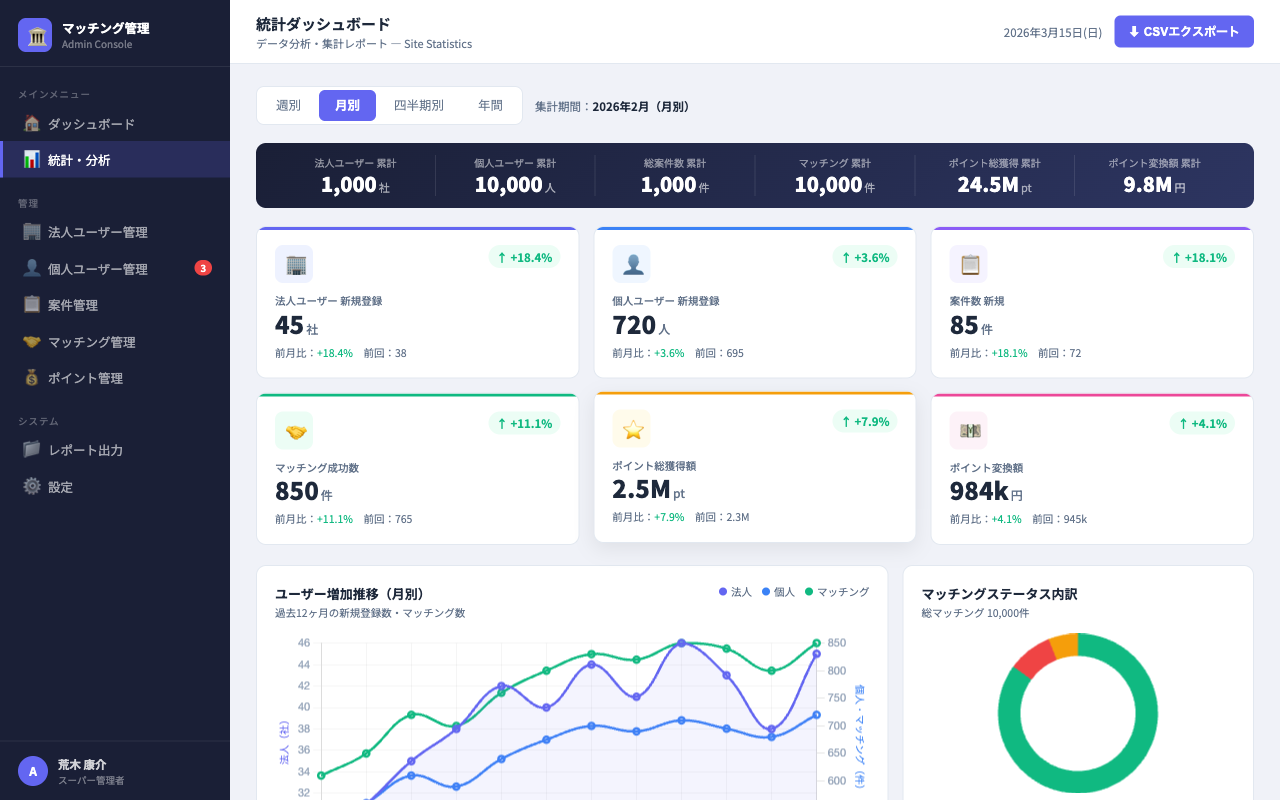
Task: Click the handshake icon on マッチング成功数 card
Action: (294, 431)
